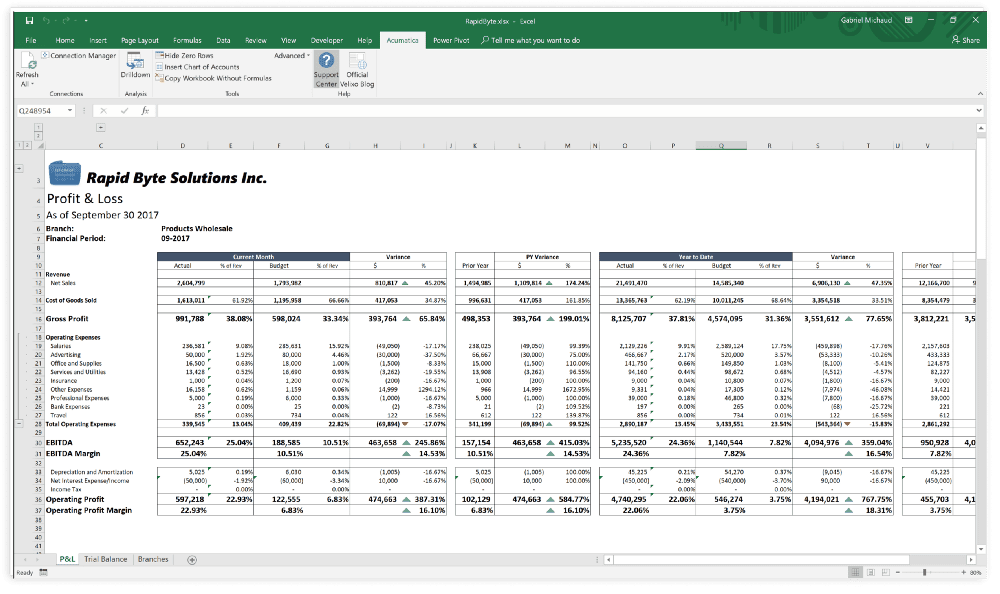Collapse the ribbon with the chevron
The width and height of the screenshot is (1000, 594).
[x=980, y=94]
